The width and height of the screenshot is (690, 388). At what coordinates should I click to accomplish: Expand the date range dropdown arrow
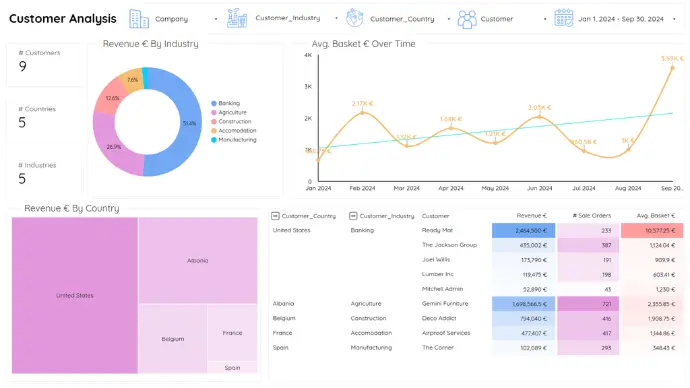tap(674, 19)
